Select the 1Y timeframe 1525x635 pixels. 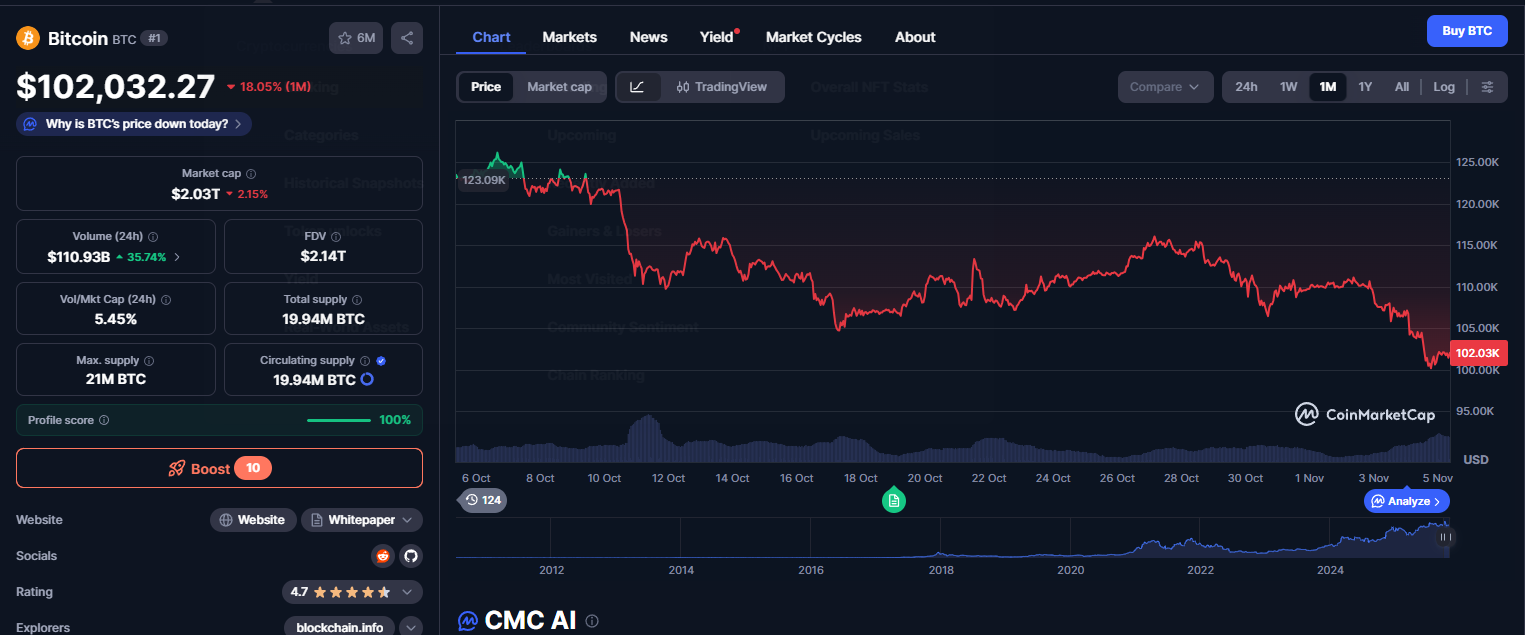pyautogui.click(x=1365, y=87)
